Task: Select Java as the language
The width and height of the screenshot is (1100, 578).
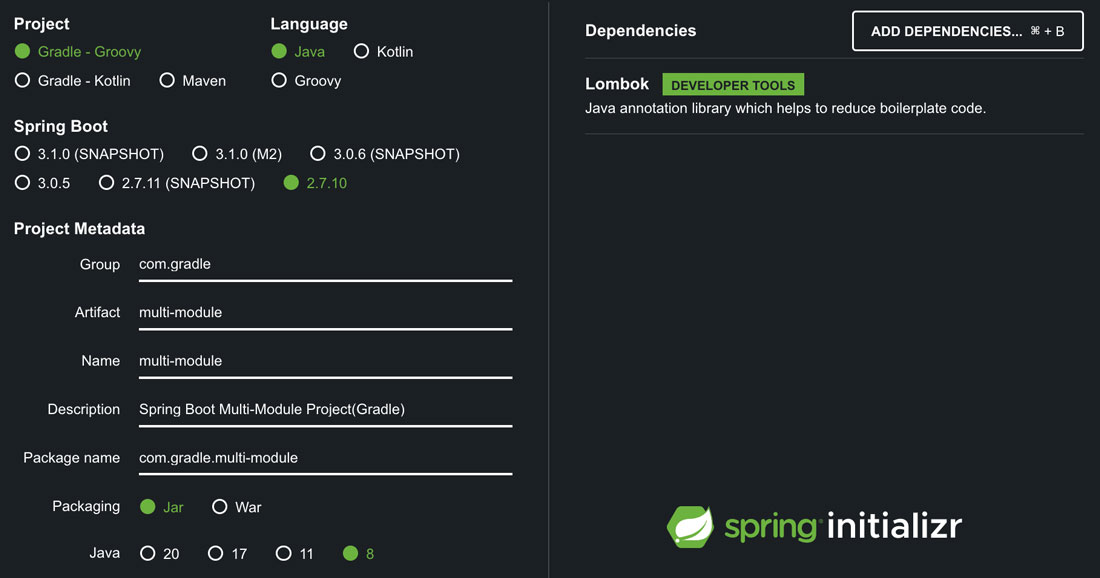Action: tap(298, 51)
